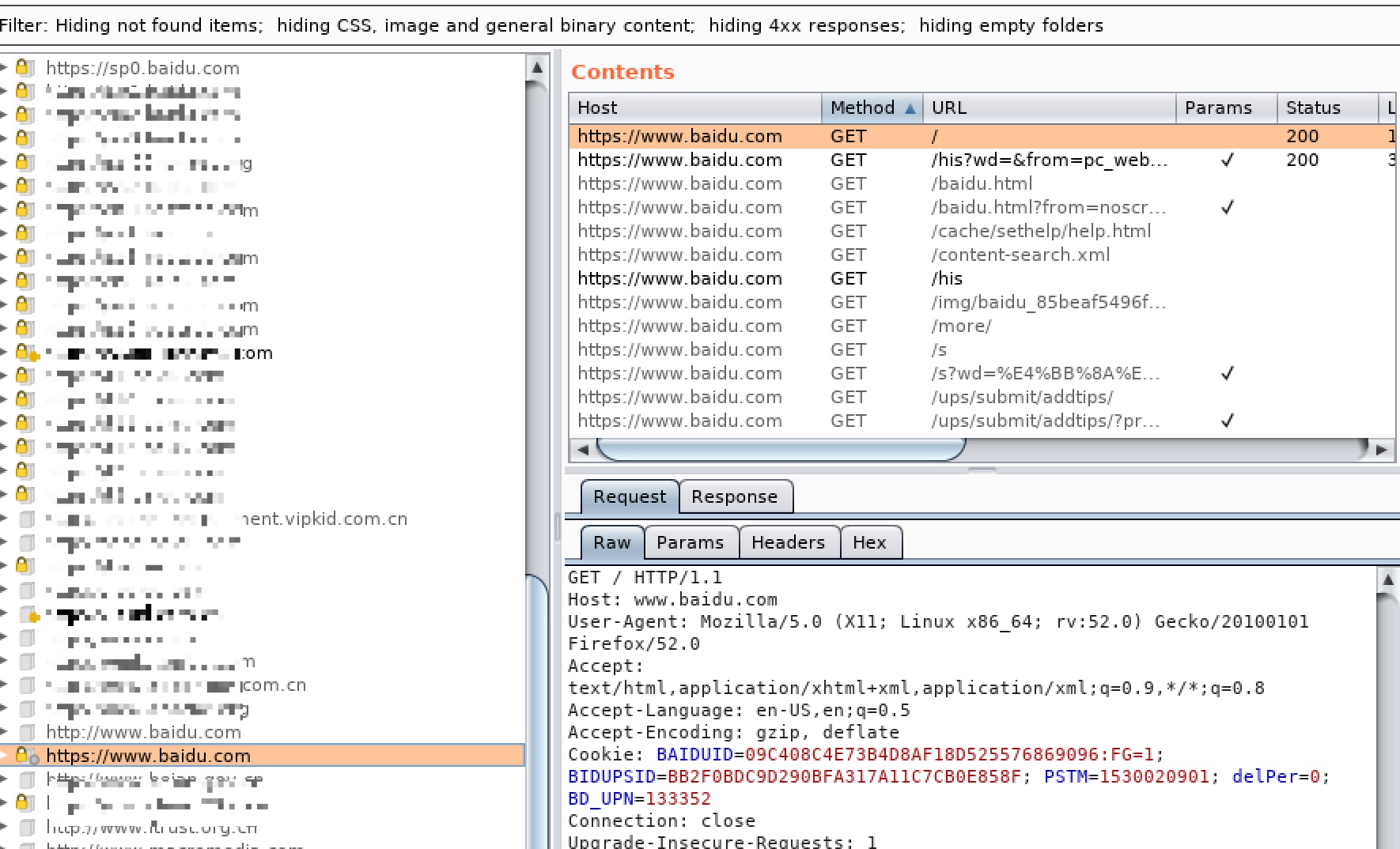Open the Headers view tab
The image size is (1400, 849).
(789, 542)
